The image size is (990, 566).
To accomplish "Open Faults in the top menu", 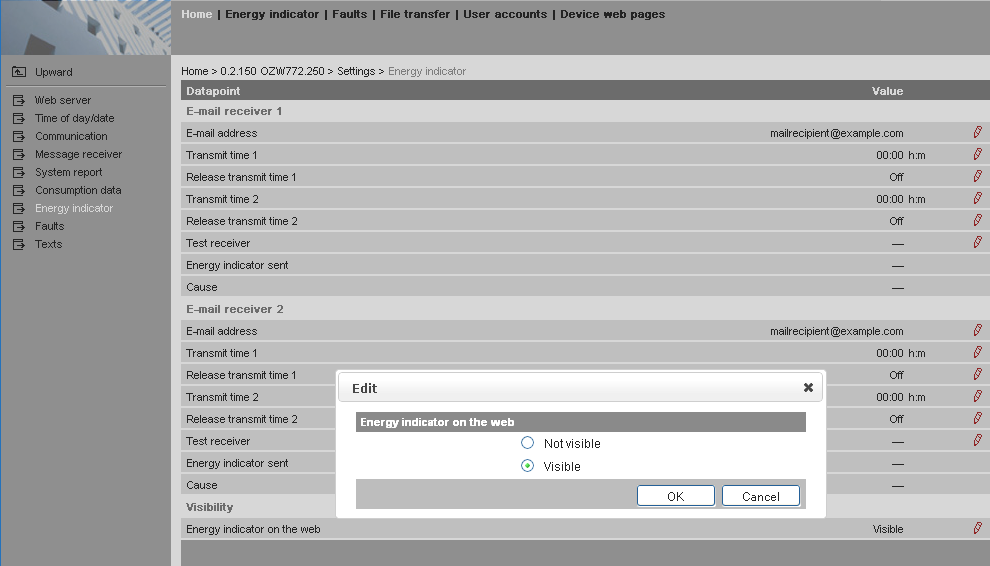I will [x=350, y=14].
